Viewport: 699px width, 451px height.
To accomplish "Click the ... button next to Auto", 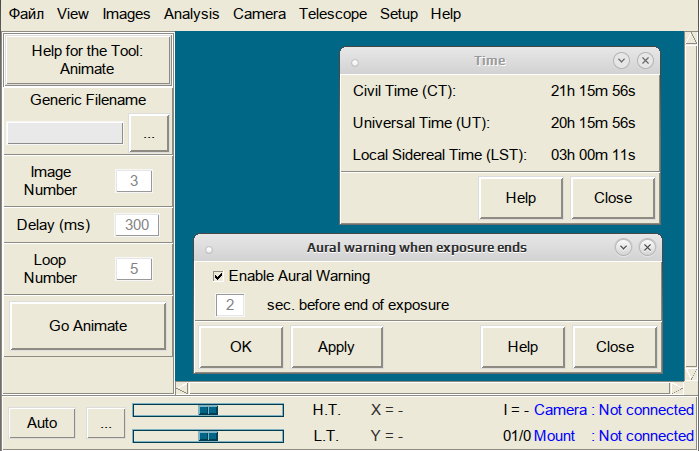I will [106, 422].
